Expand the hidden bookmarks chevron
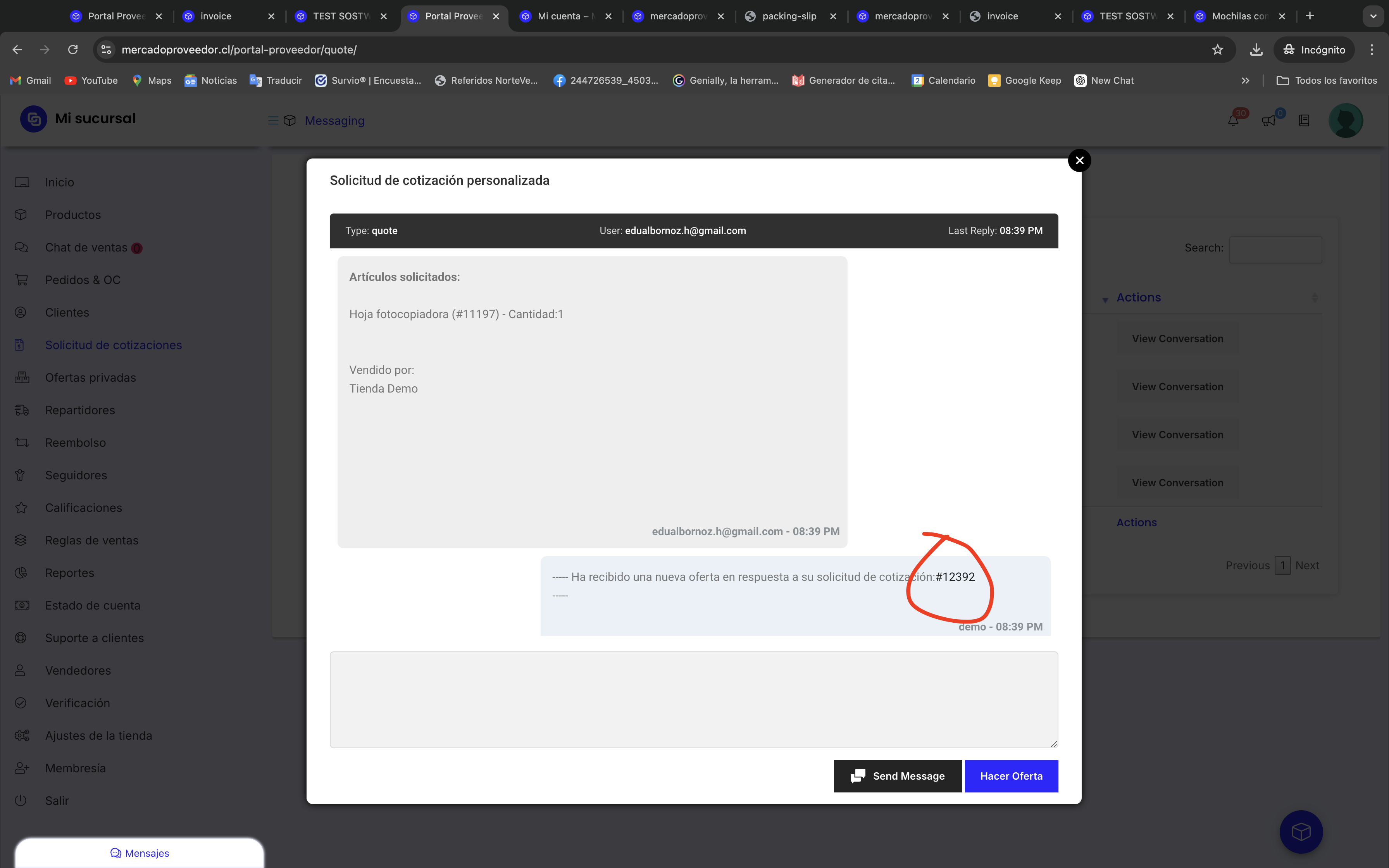The image size is (1389, 868). point(1246,80)
